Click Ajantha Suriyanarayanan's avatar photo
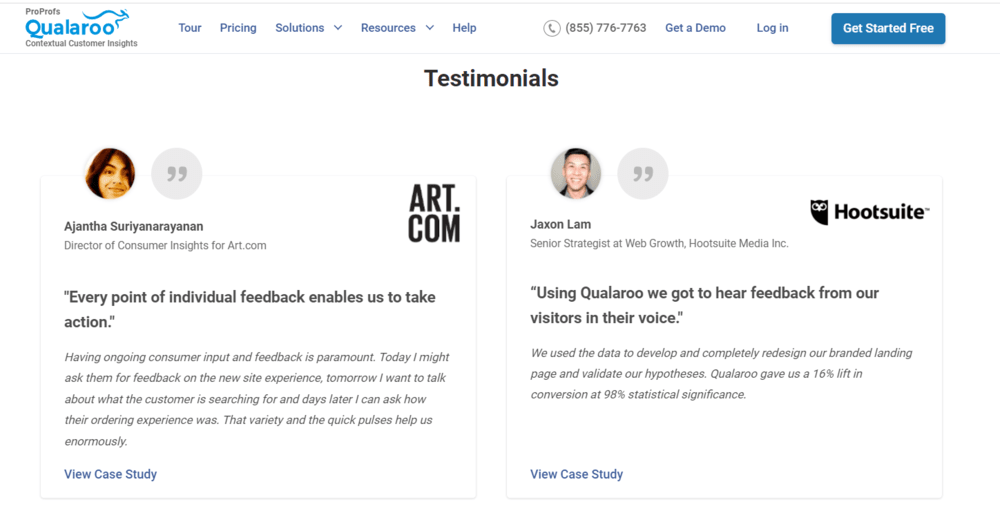 coord(110,173)
